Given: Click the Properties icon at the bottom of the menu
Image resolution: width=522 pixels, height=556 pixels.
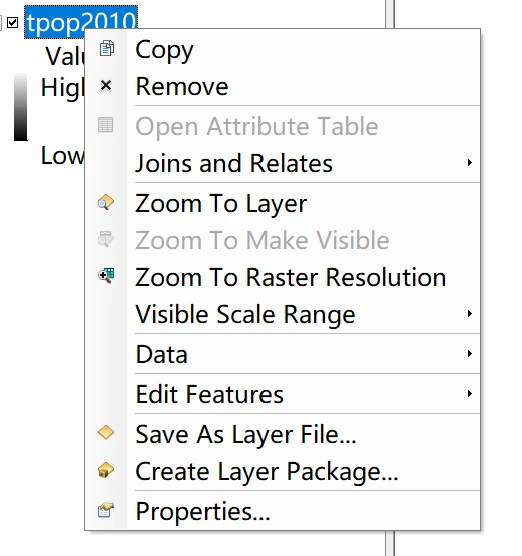Looking at the screenshot, I should pyautogui.click(x=106, y=510).
